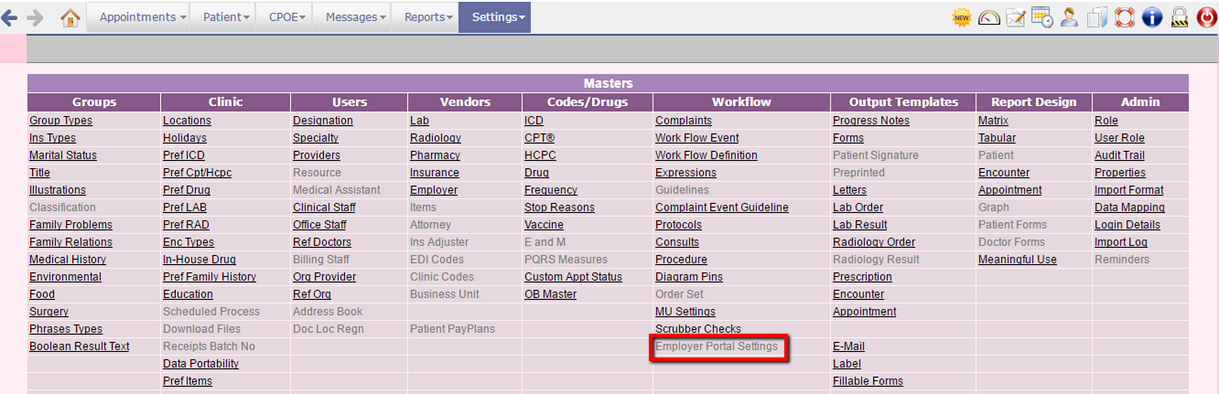Click the blue information icon

(x=1151, y=17)
